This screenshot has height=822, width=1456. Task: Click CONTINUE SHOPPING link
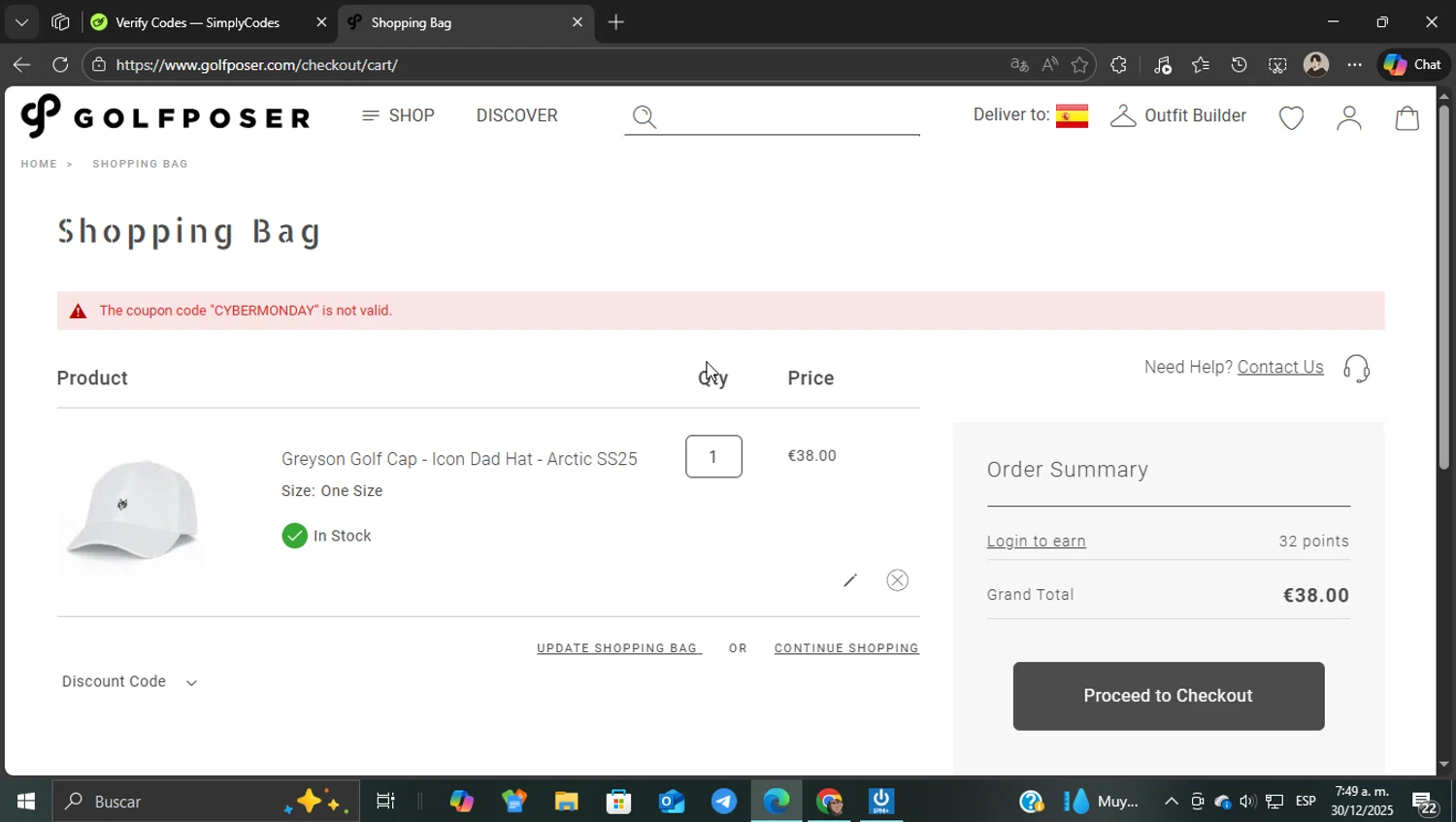pos(846,648)
